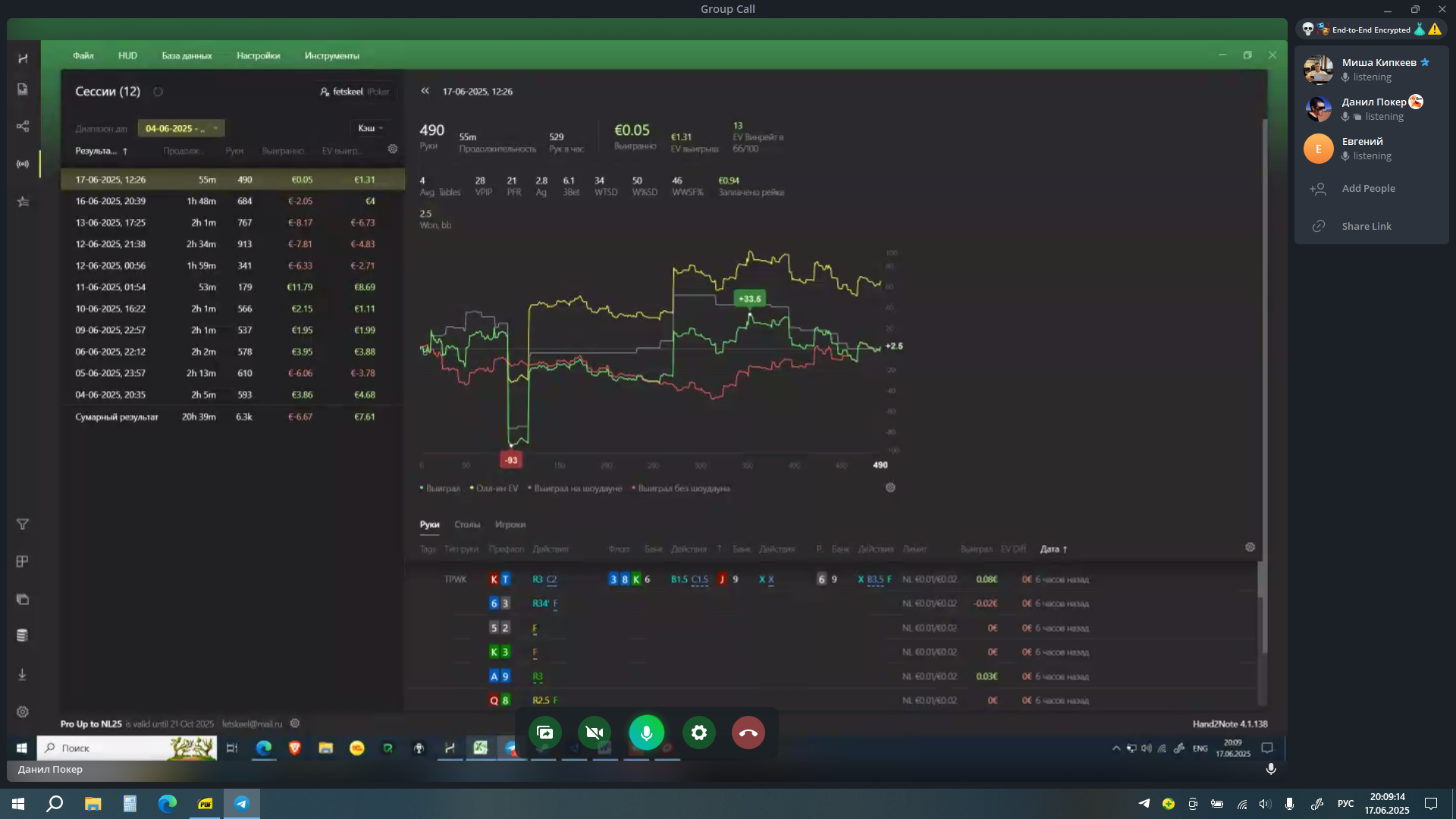Open the filter funnel icon in the sidebar
The width and height of the screenshot is (1456, 819).
[x=23, y=525]
